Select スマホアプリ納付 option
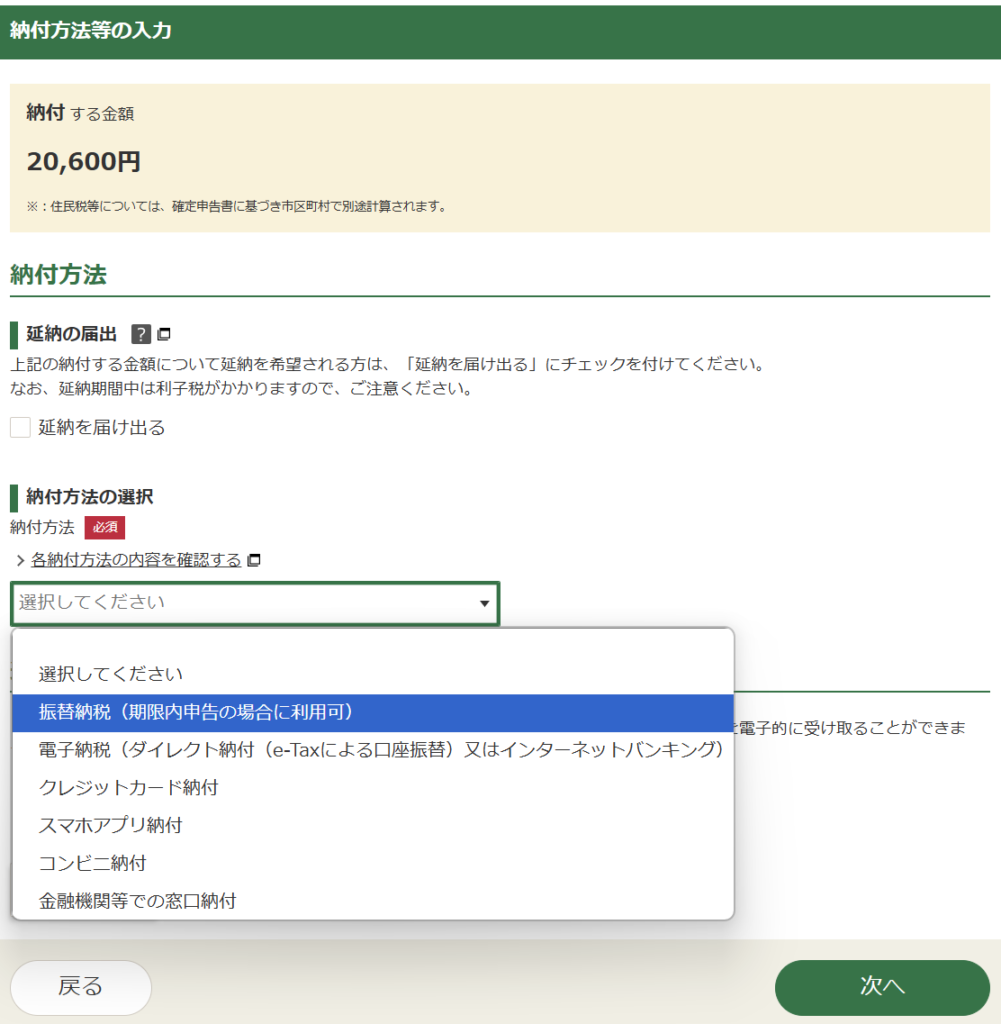This screenshot has width=1001, height=1024. tap(373, 826)
